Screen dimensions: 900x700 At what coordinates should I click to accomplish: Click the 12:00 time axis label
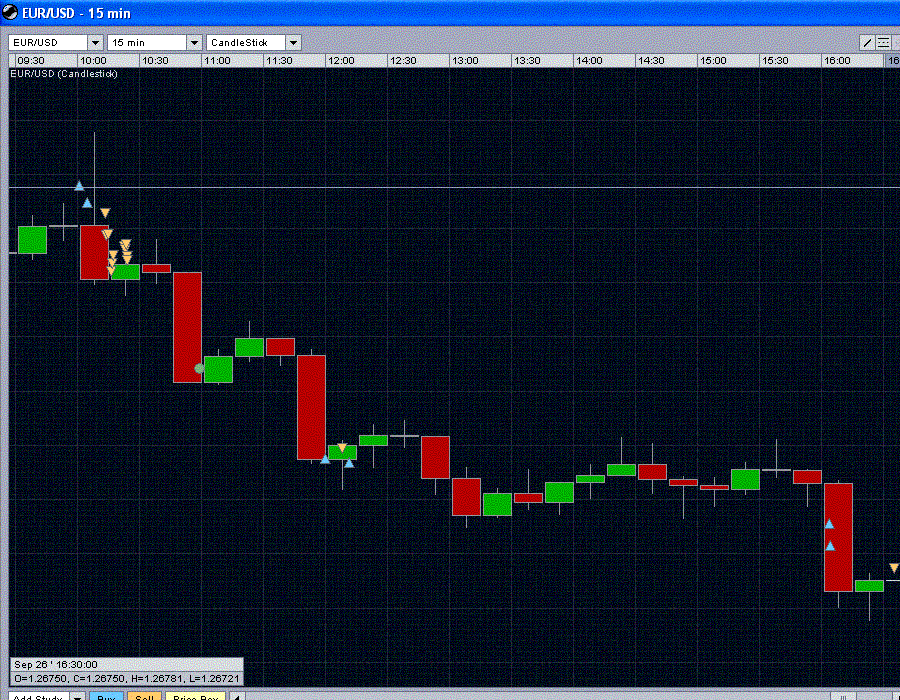pyautogui.click(x=342, y=61)
